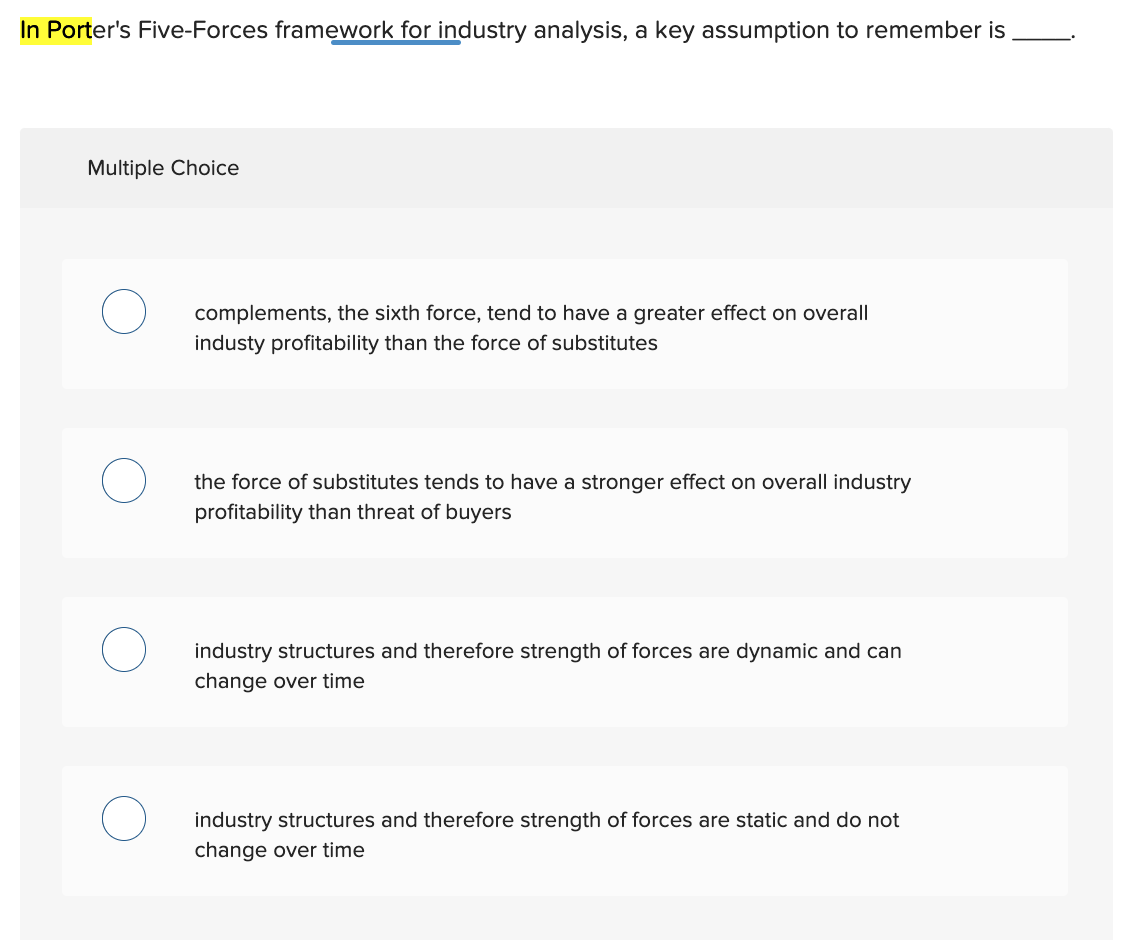Viewport: 1132px width, 940px height.
Task: Select the radio button for the complements option
Action: pos(123,311)
